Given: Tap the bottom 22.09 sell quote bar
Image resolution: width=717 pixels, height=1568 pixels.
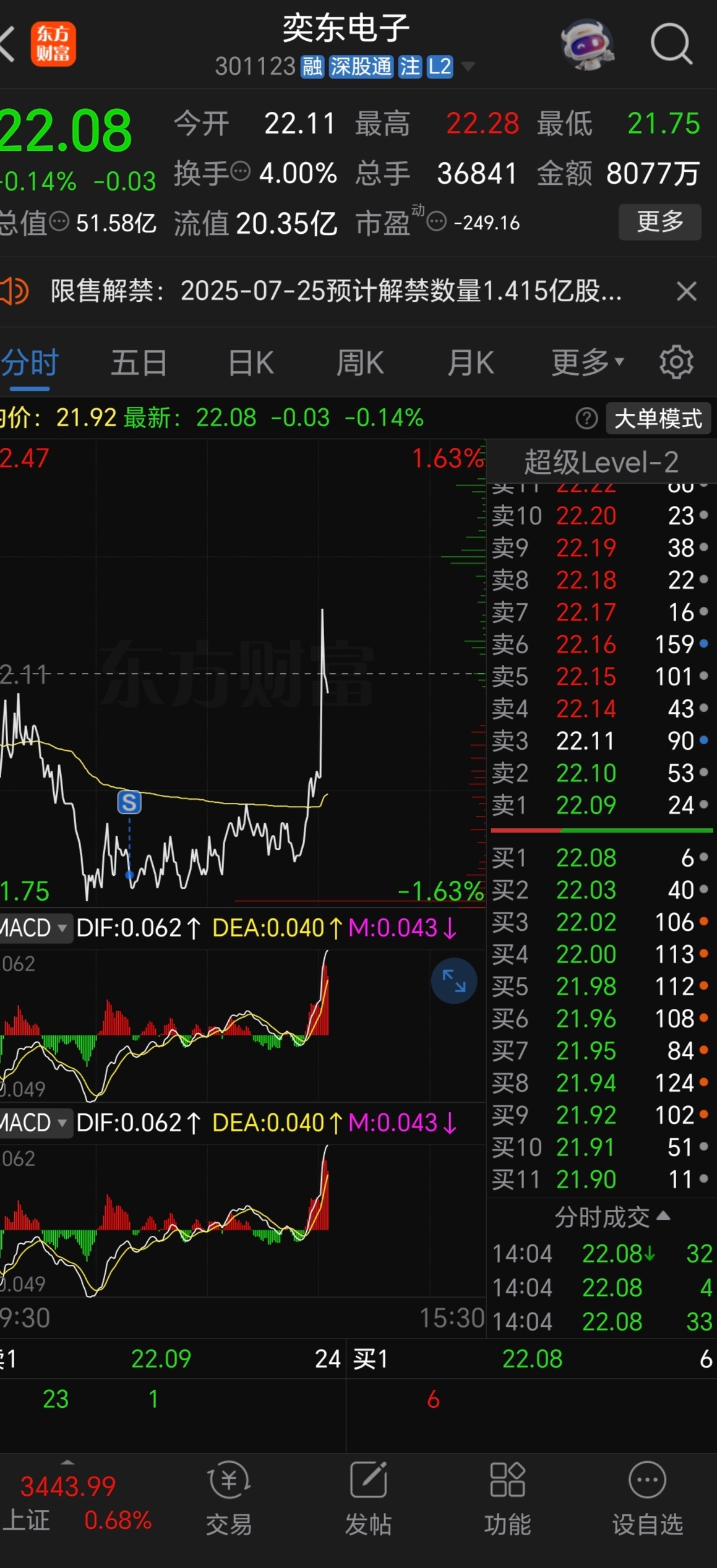Looking at the screenshot, I should [x=172, y=1359].
